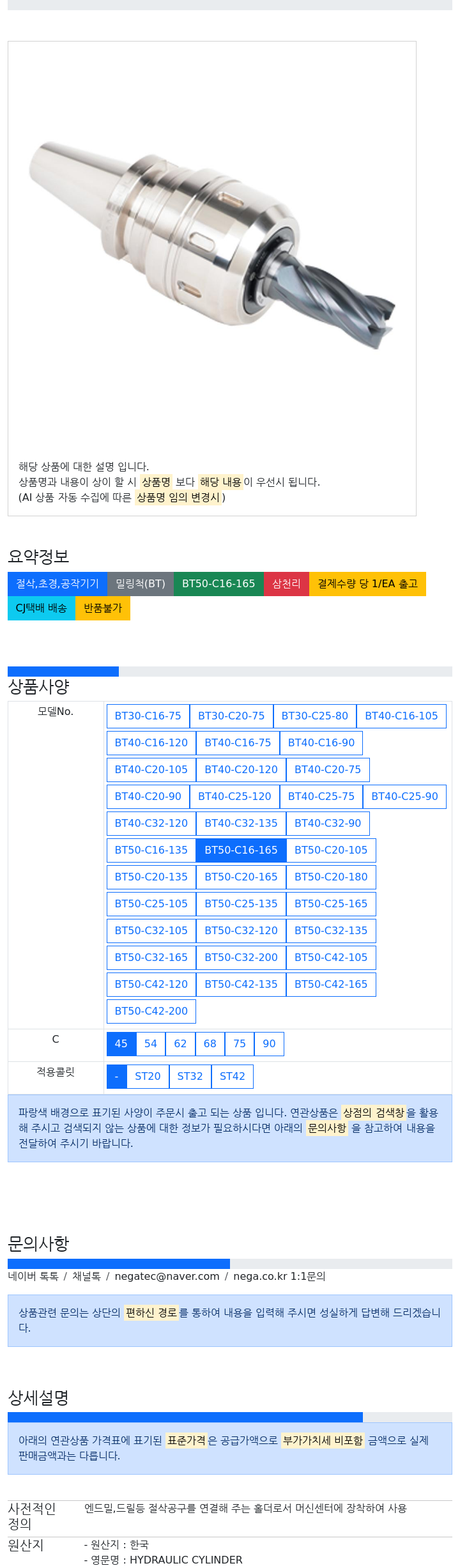Choose model BT40-C32-135

pos(241,824)
